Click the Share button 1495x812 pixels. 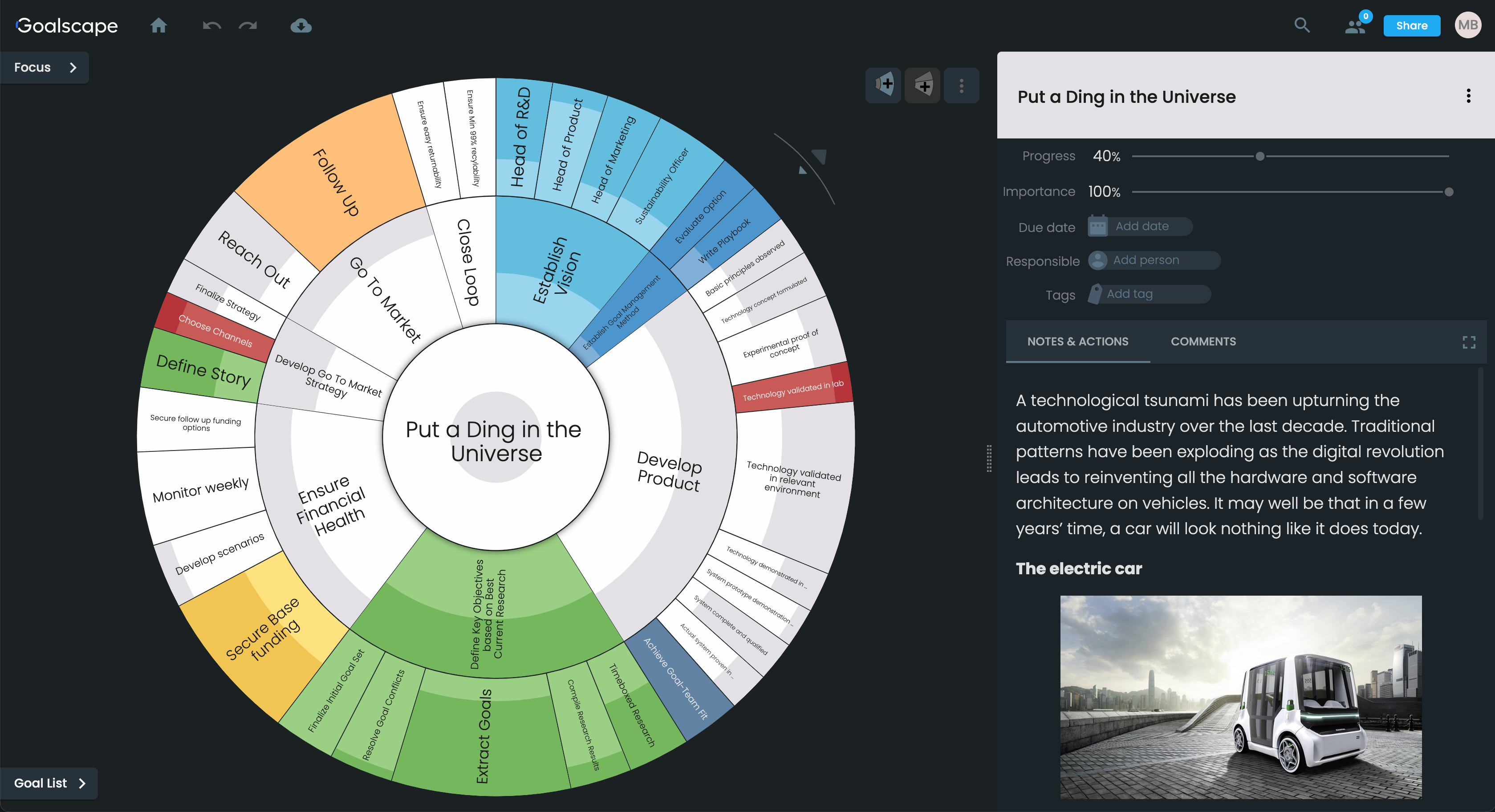(x=1412, y=25)
